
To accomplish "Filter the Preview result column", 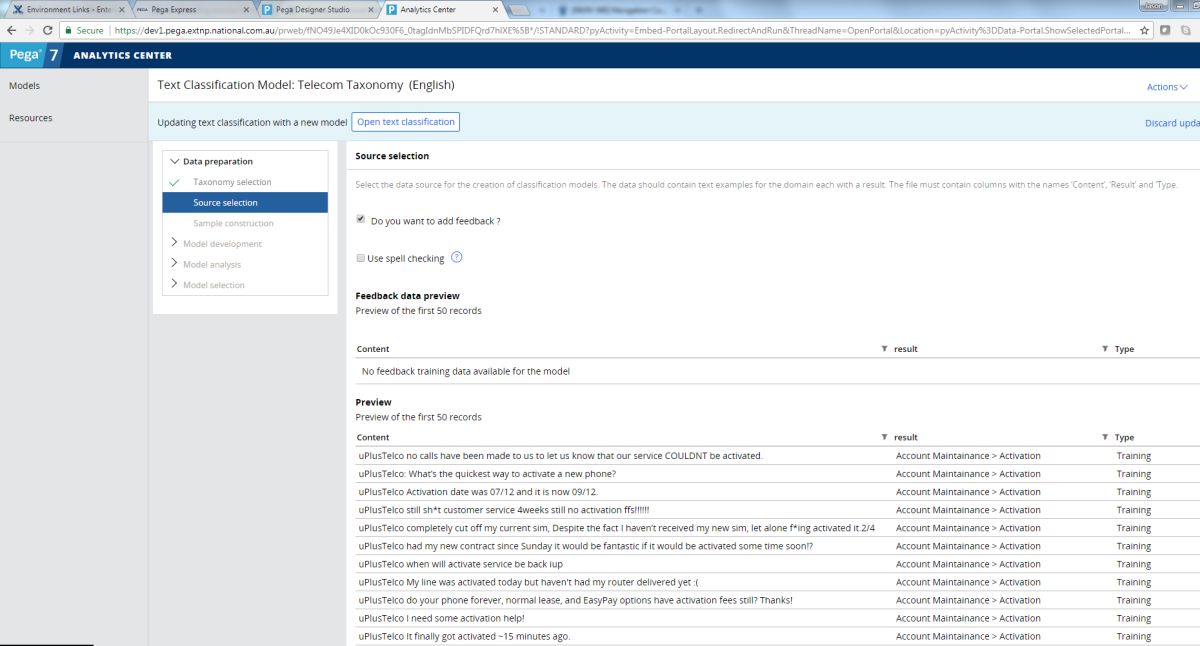I will tap(1105, 437).
